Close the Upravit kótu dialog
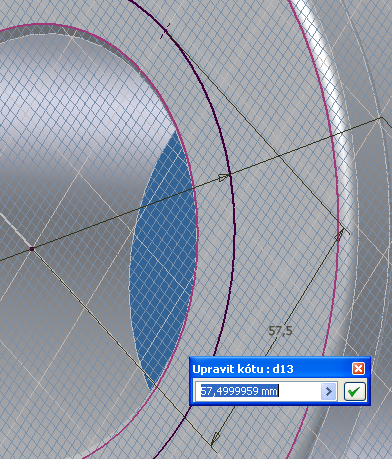 (x=358, y=369)
